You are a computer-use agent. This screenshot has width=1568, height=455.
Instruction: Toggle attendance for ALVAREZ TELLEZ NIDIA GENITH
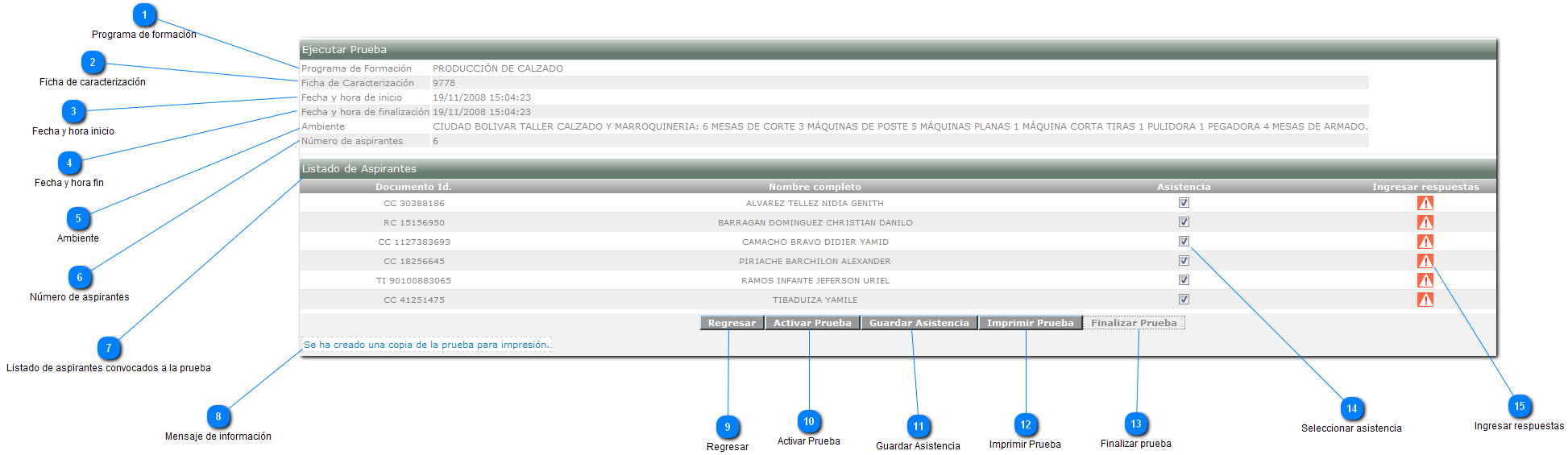[1184, 203]
